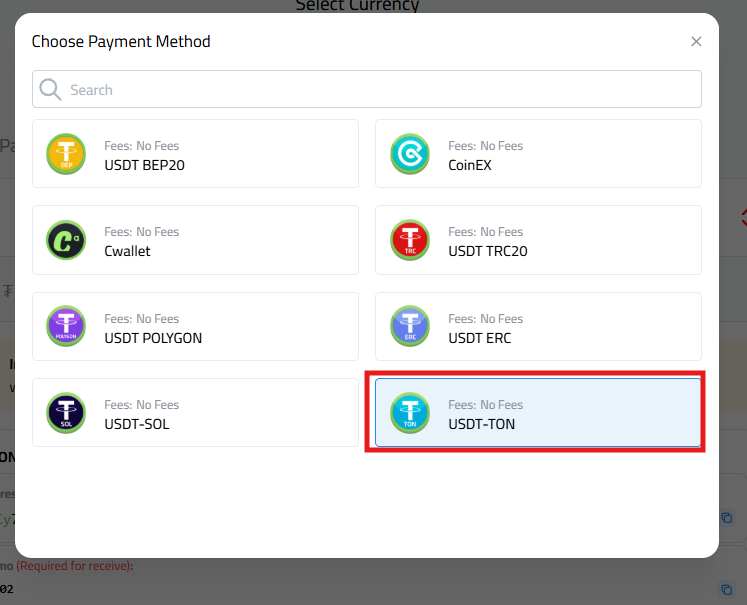The image size is (747, 605).
Task: Choose the USDT ERC payment option
Action: tap(538, 326)
